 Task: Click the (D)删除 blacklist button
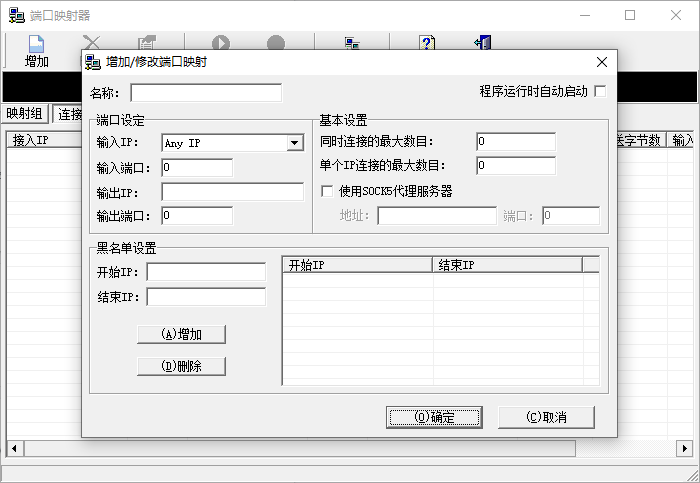coord(181,366)
